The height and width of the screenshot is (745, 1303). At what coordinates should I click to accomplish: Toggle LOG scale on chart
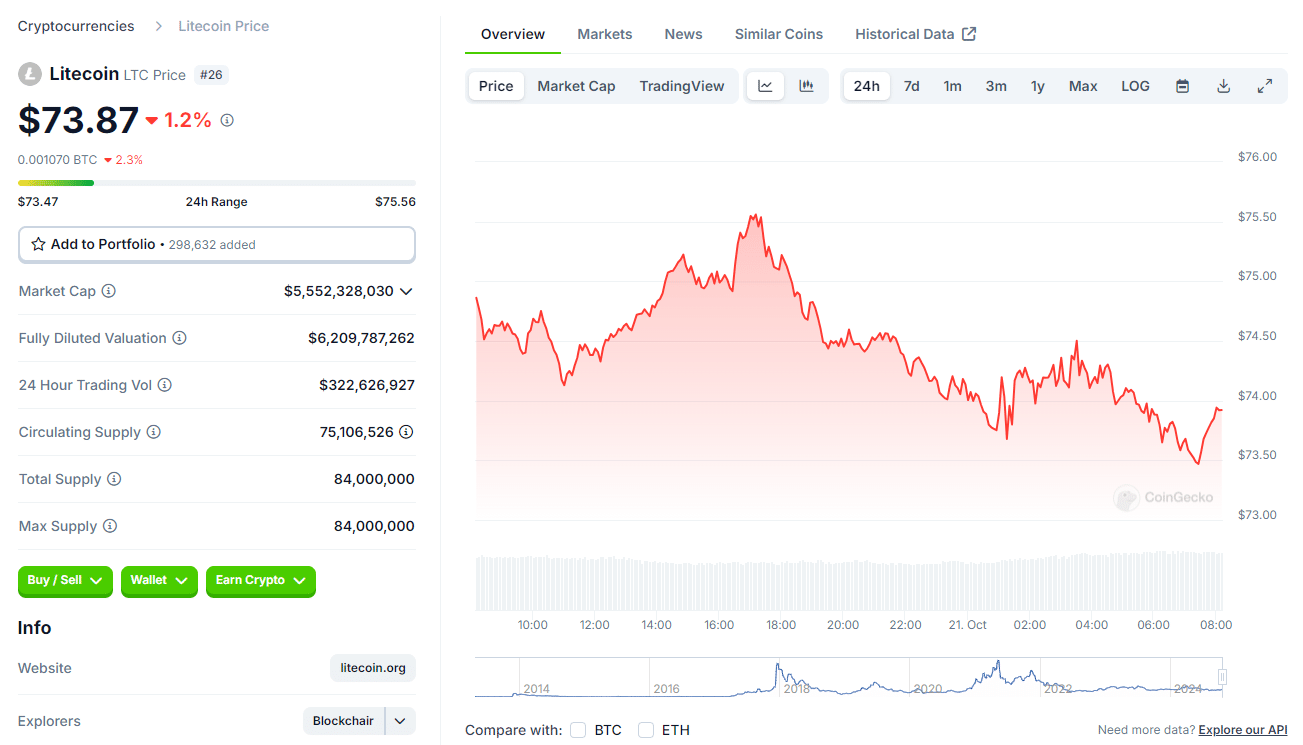[x=1136, y=86]
